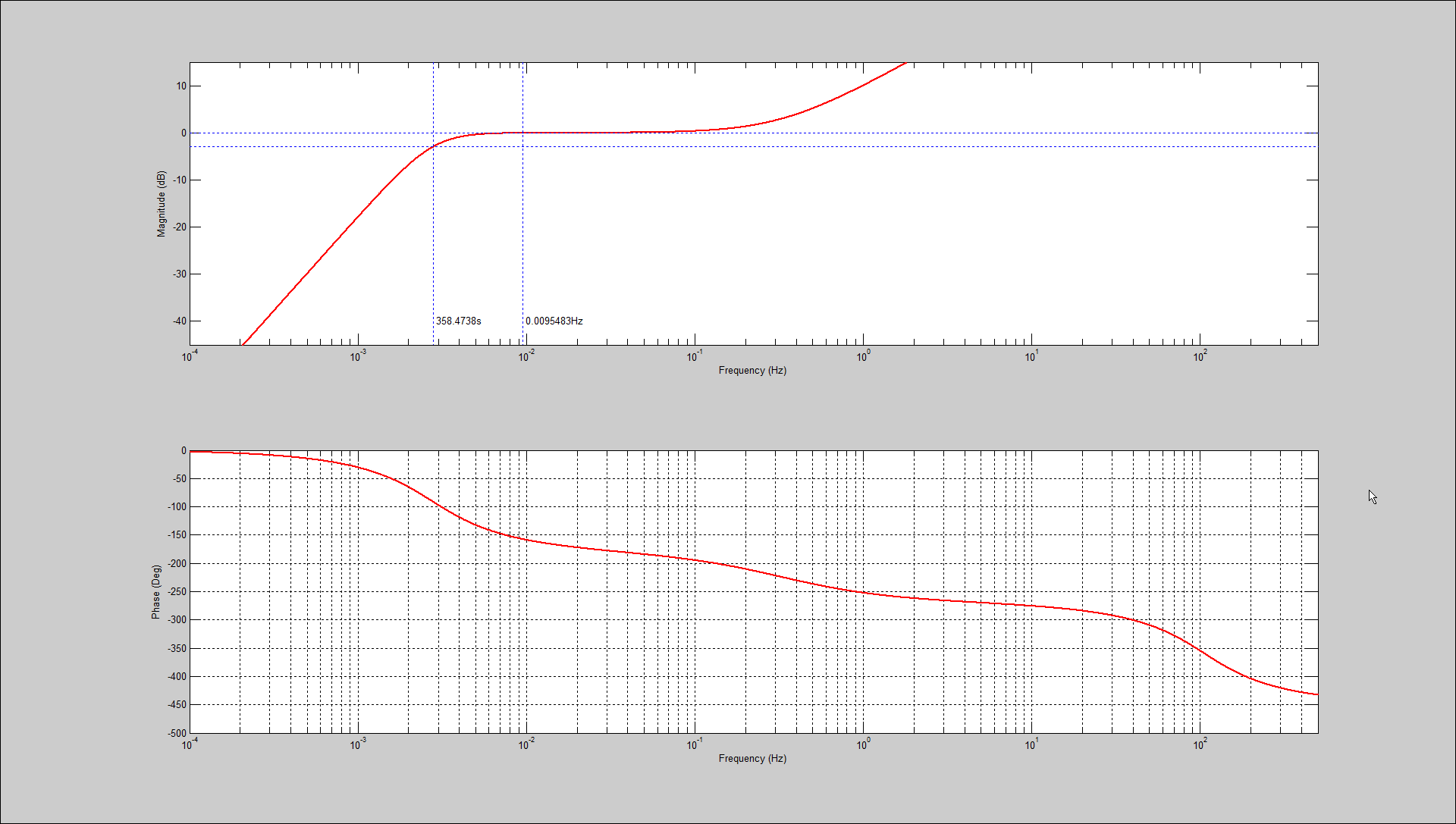This screenshot has height=824, width=1456.
Task: Click 10^-4 tick label on phase x-axis
Action: [190, 744]
